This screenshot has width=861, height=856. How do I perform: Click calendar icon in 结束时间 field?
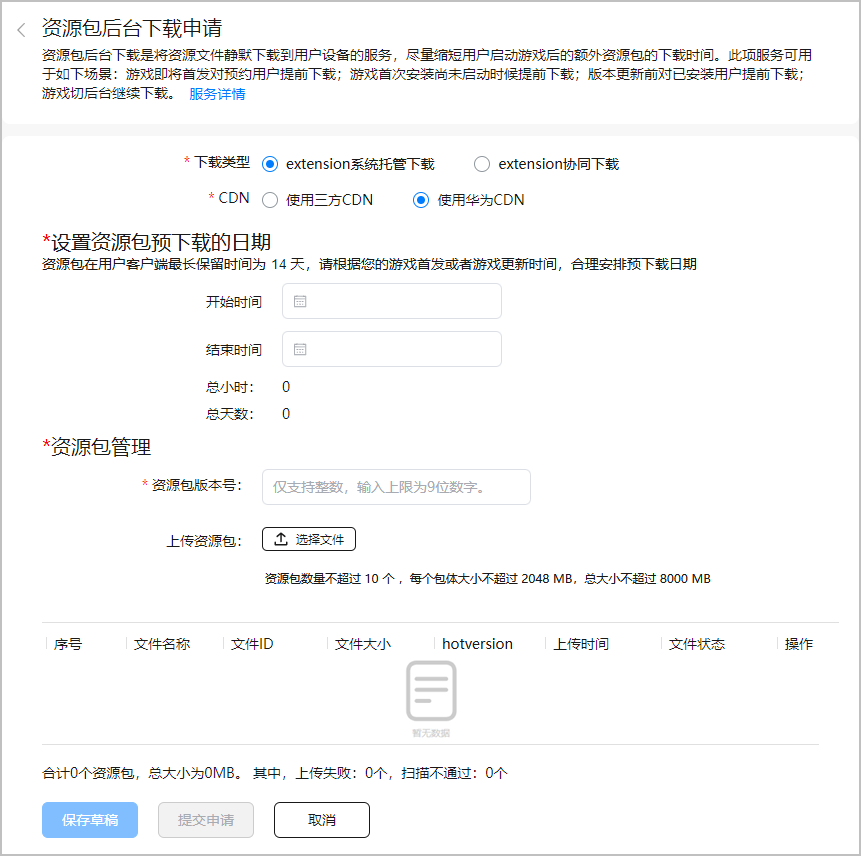coord(300,350)
